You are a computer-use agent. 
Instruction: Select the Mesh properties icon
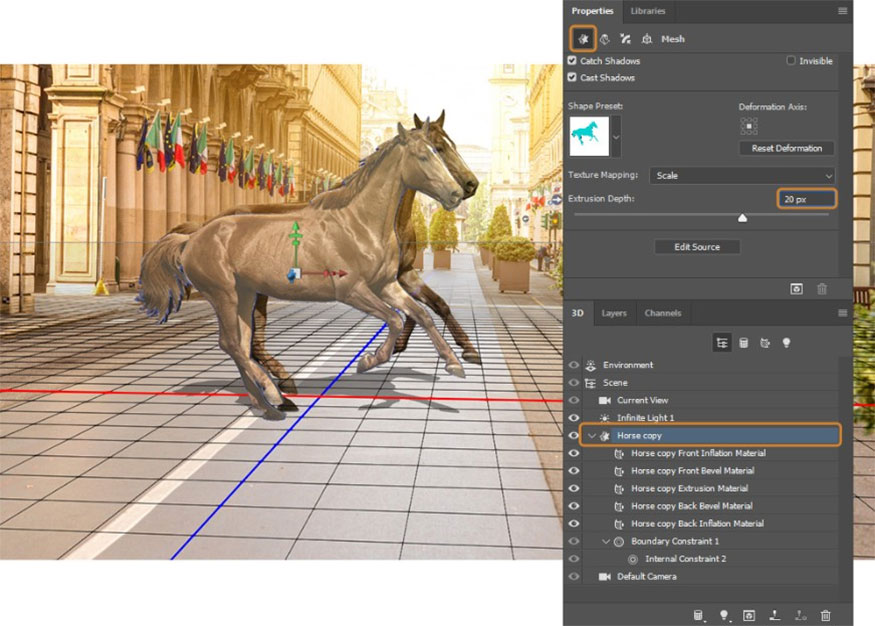click(582, 39)
